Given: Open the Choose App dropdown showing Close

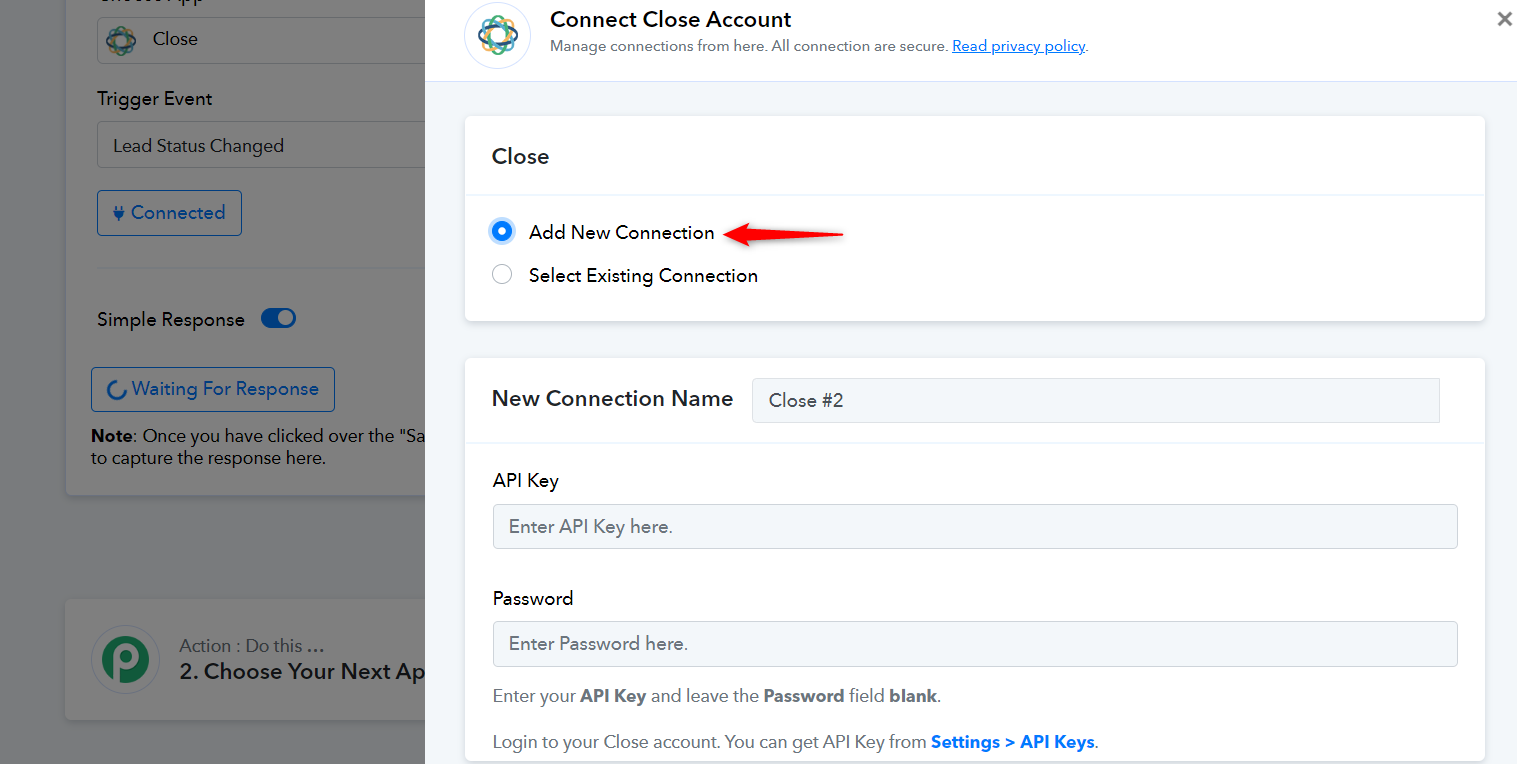Looking at the screenshot, I should click(x=261, y=40).
